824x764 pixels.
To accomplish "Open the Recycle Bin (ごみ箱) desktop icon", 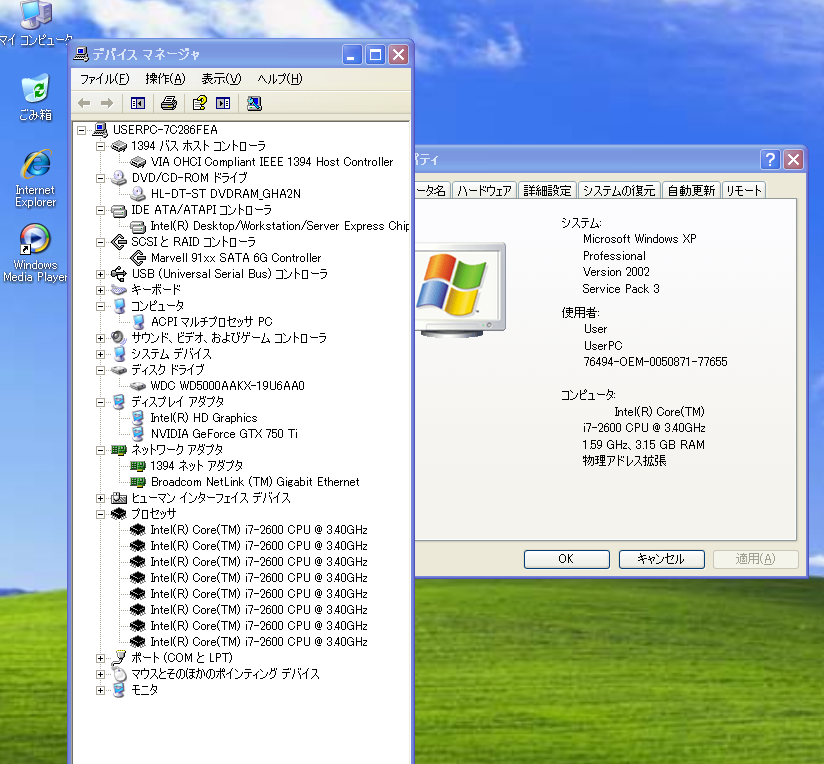I will click(36, 98).
